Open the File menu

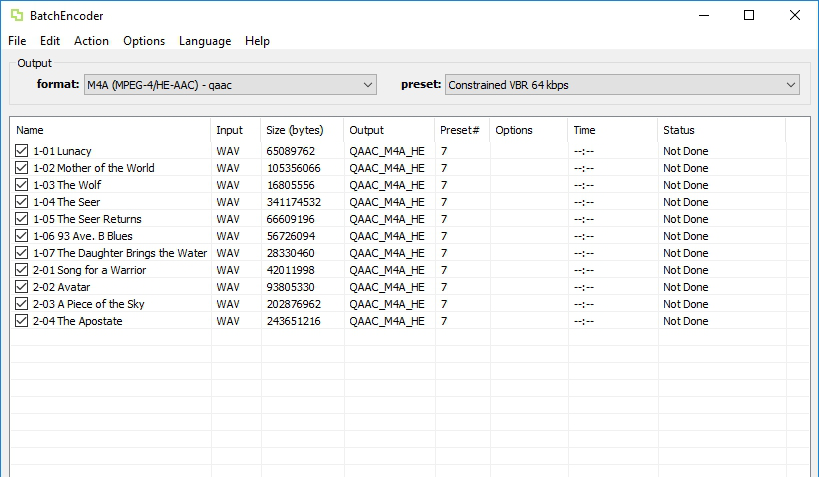coord(17,41)
